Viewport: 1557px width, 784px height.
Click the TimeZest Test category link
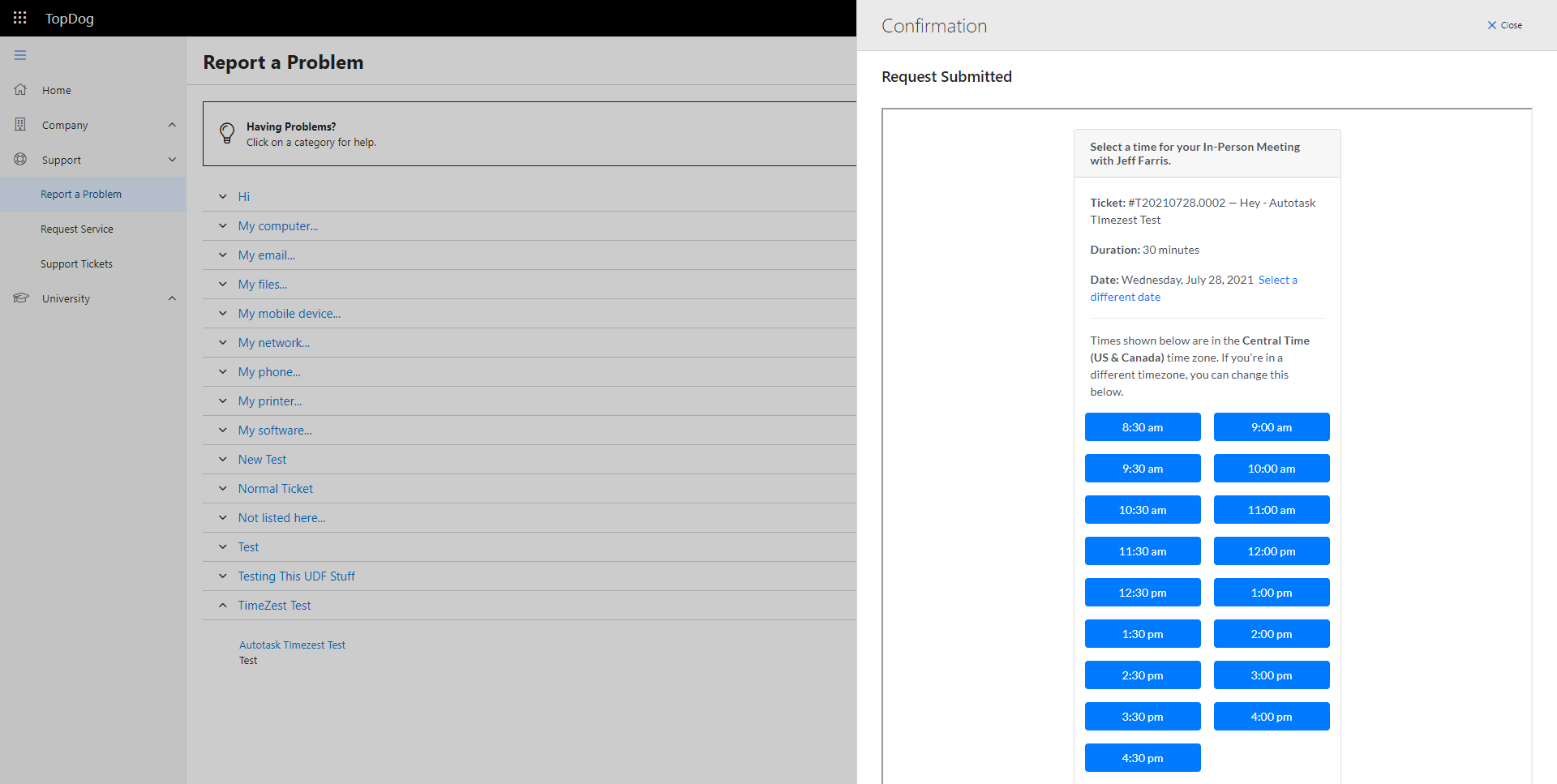click(274, 606)
